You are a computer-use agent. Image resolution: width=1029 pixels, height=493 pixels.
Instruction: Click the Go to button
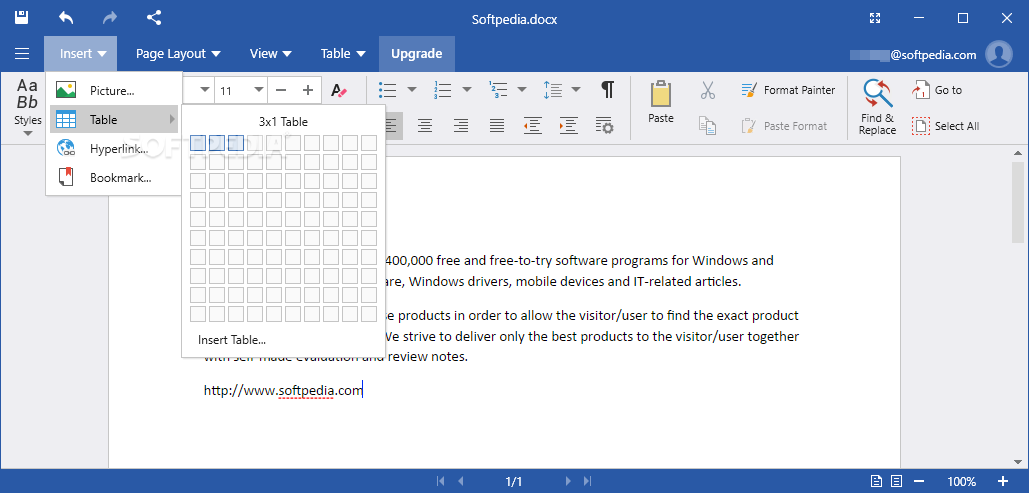coord(936,90)
